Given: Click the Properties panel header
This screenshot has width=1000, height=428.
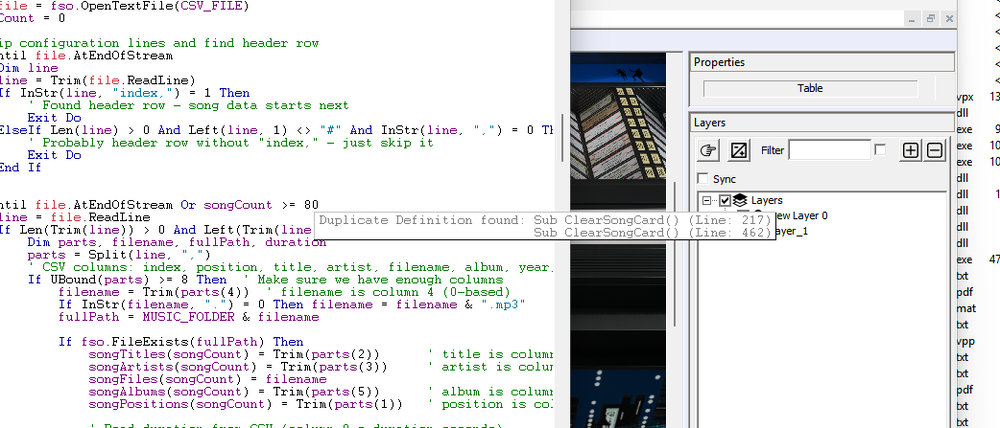Looking at the screenshot, I should point(822,62).
